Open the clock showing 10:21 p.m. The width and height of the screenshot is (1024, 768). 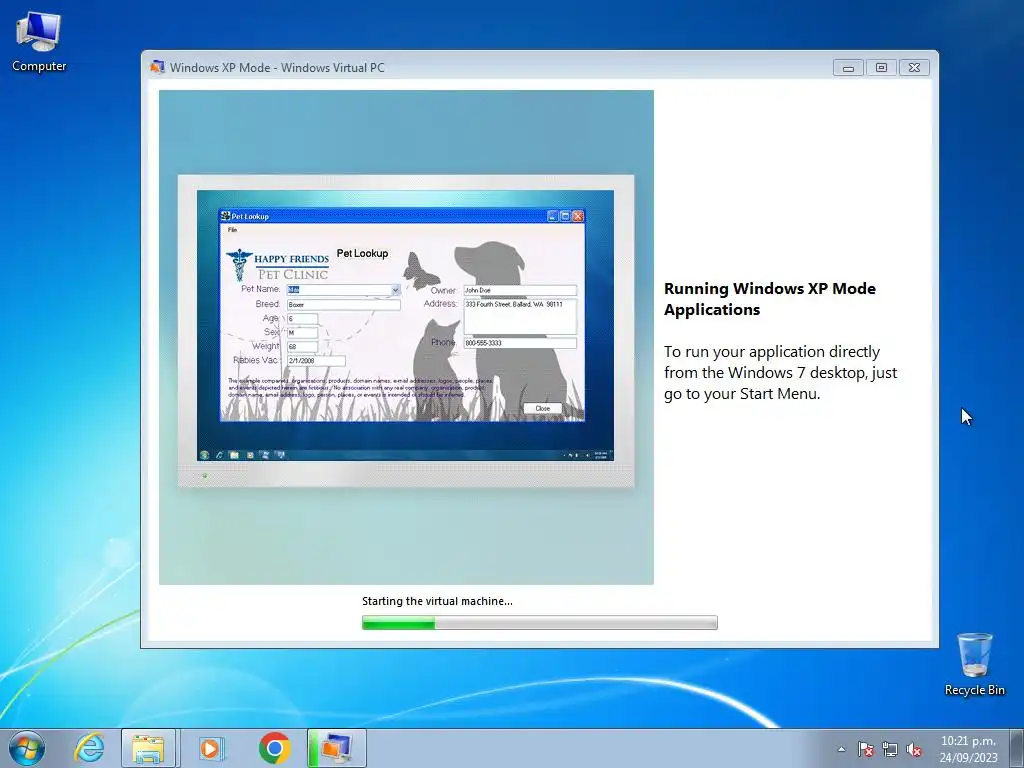click(968, 749)
